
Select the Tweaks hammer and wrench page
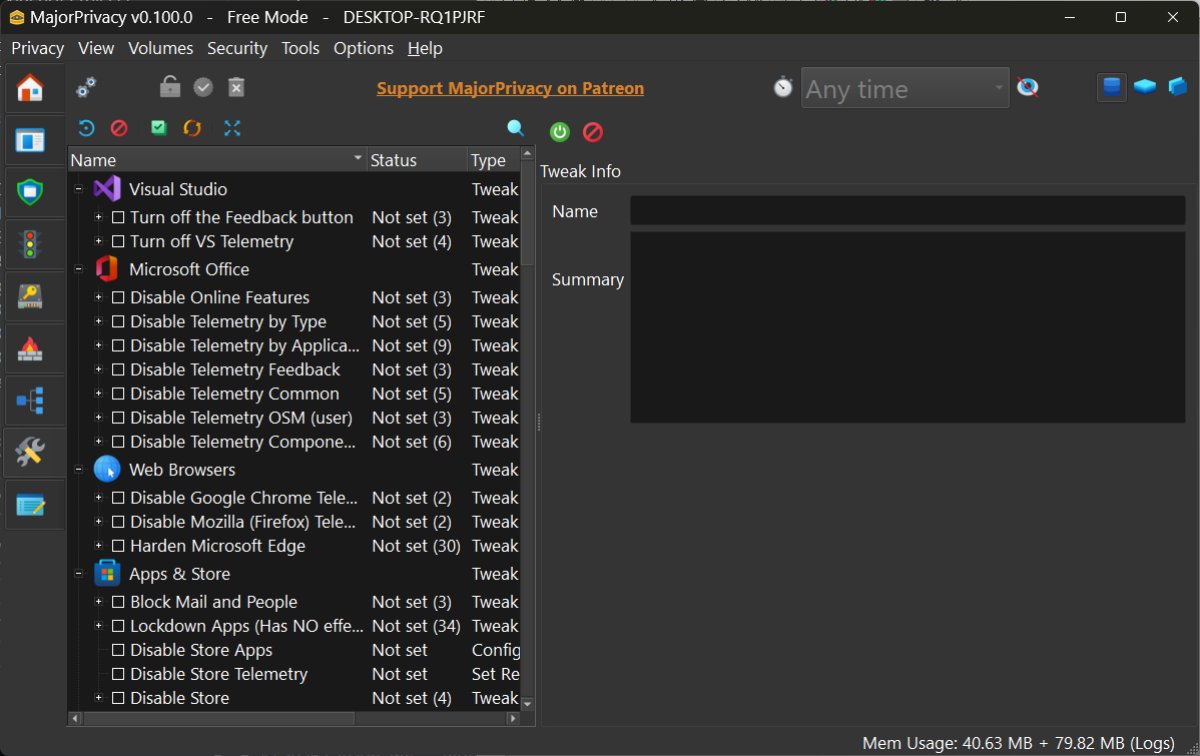(x=30, y=453)
